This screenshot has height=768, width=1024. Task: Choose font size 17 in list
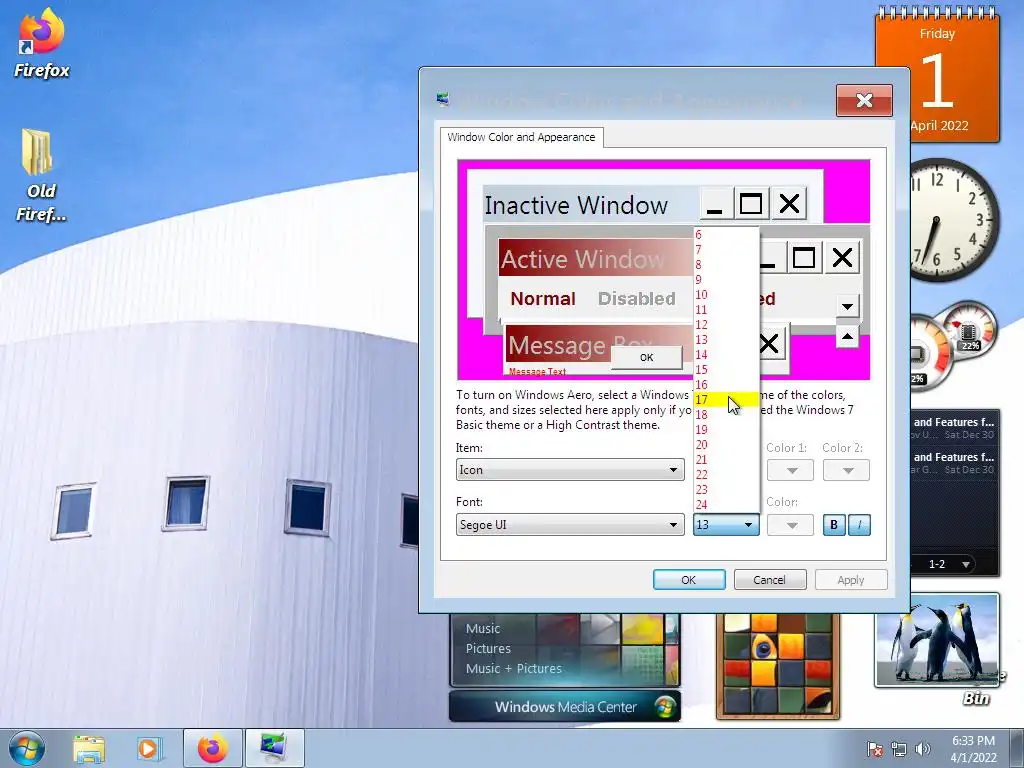coord(726,400)
